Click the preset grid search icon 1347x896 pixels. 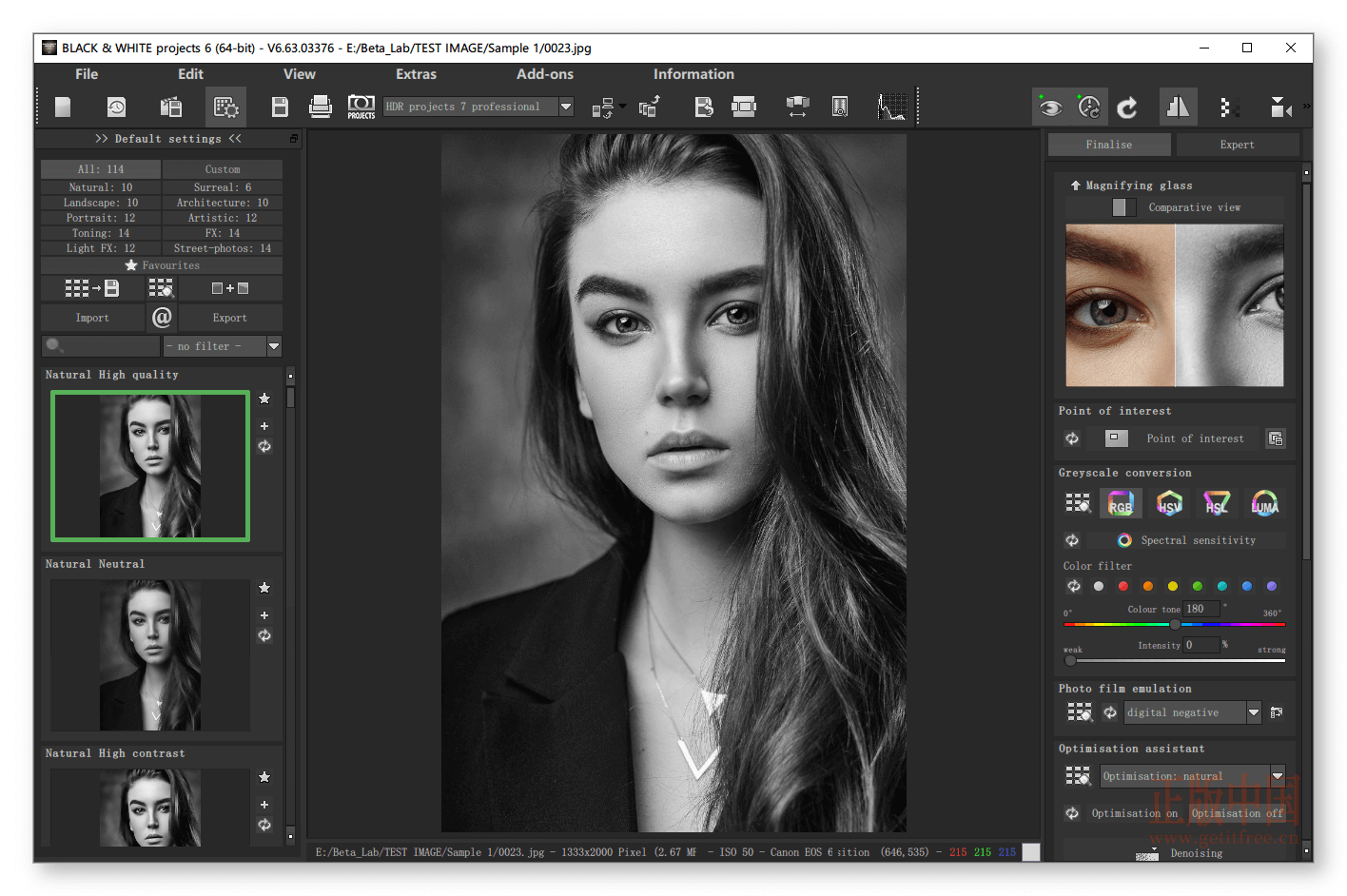click(x=161, y=288)
